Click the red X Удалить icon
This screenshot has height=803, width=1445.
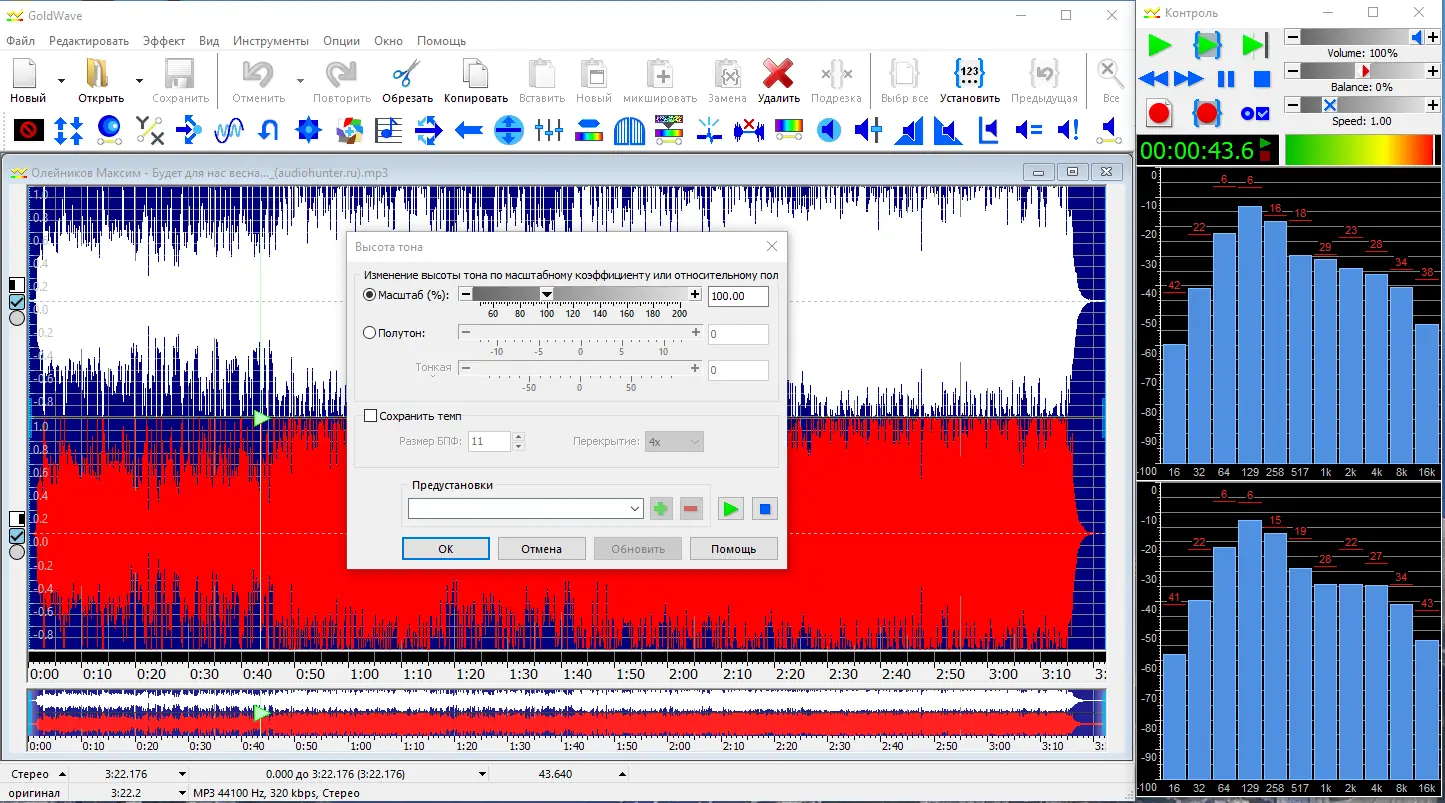(x=778, y=75)
